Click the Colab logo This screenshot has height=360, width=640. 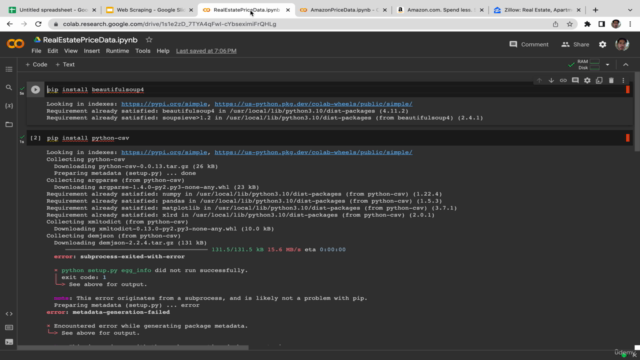point(16,44)
